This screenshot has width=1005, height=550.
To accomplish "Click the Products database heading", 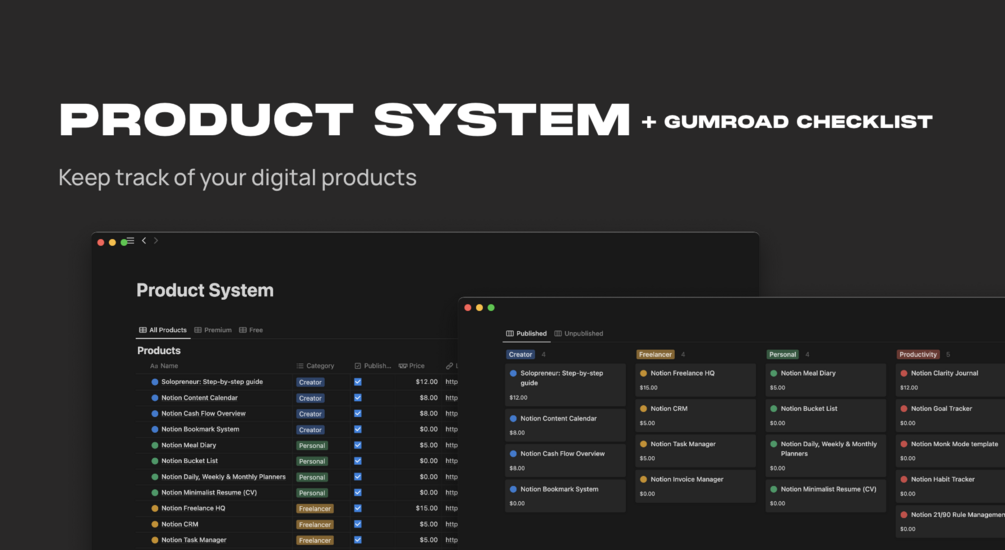I will [159, 351].
